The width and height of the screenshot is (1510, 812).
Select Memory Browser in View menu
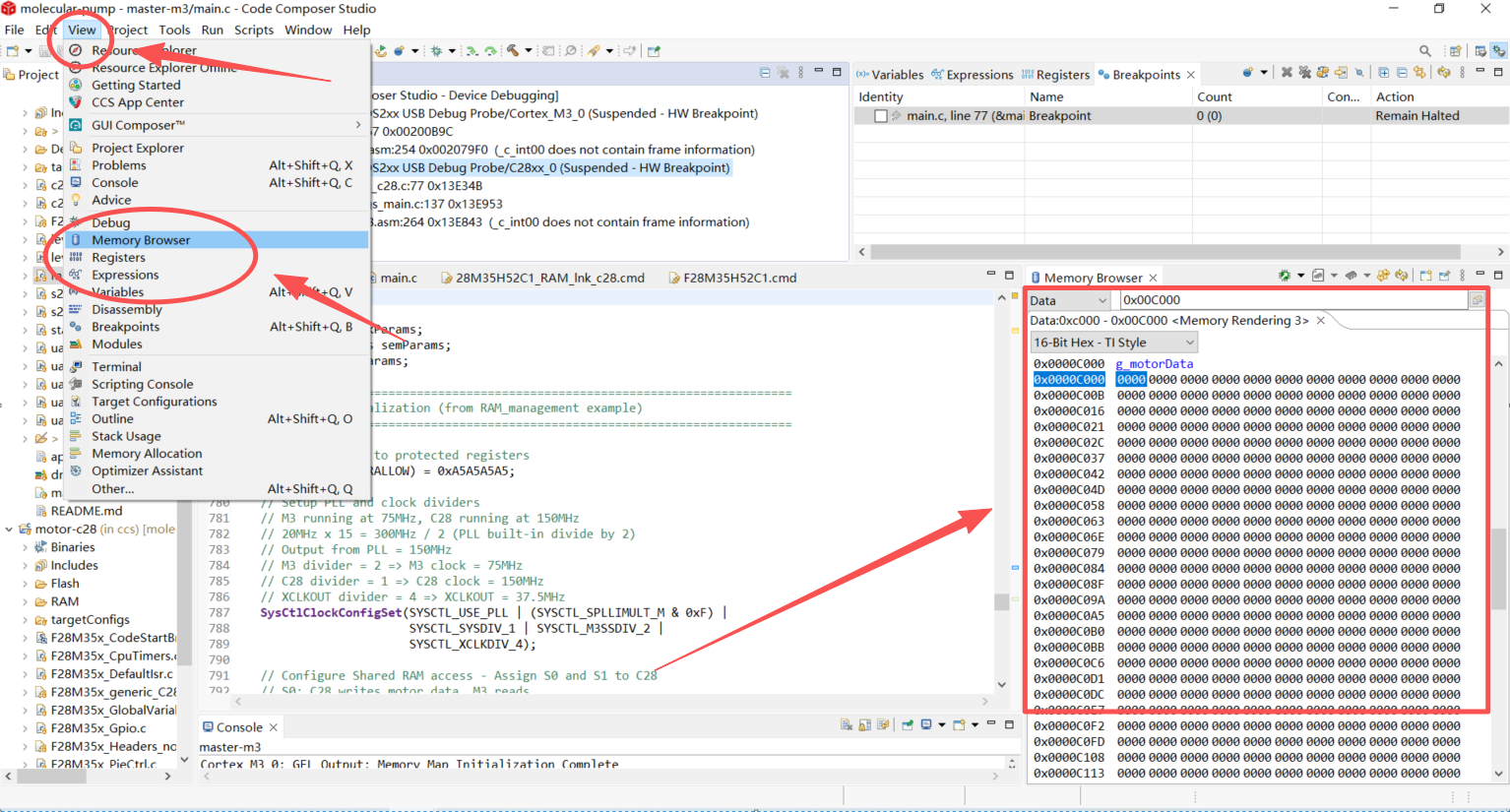pyautogui.click(x=141, y=240)
